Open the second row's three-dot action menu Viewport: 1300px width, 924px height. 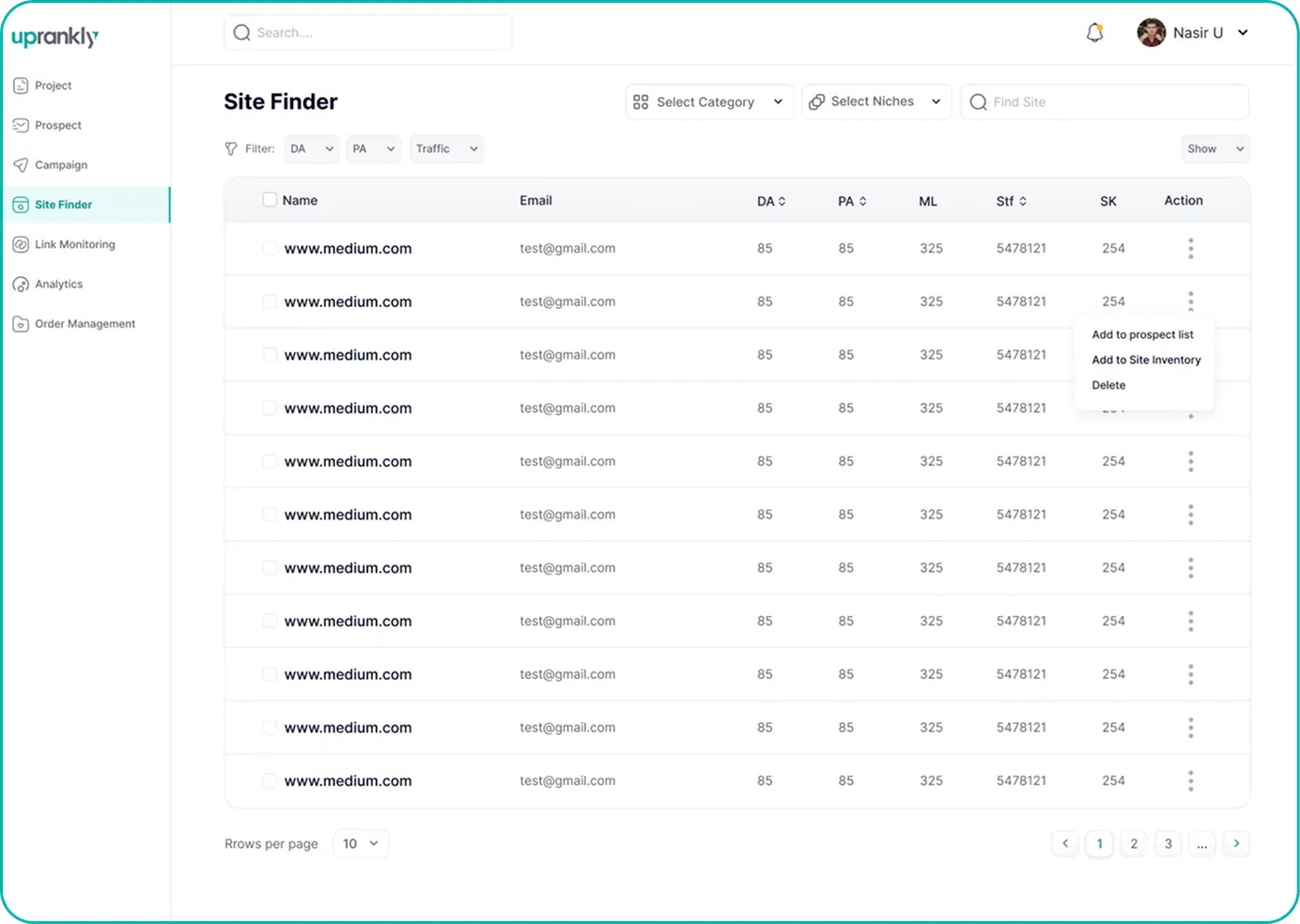(x=1190, y=301)
